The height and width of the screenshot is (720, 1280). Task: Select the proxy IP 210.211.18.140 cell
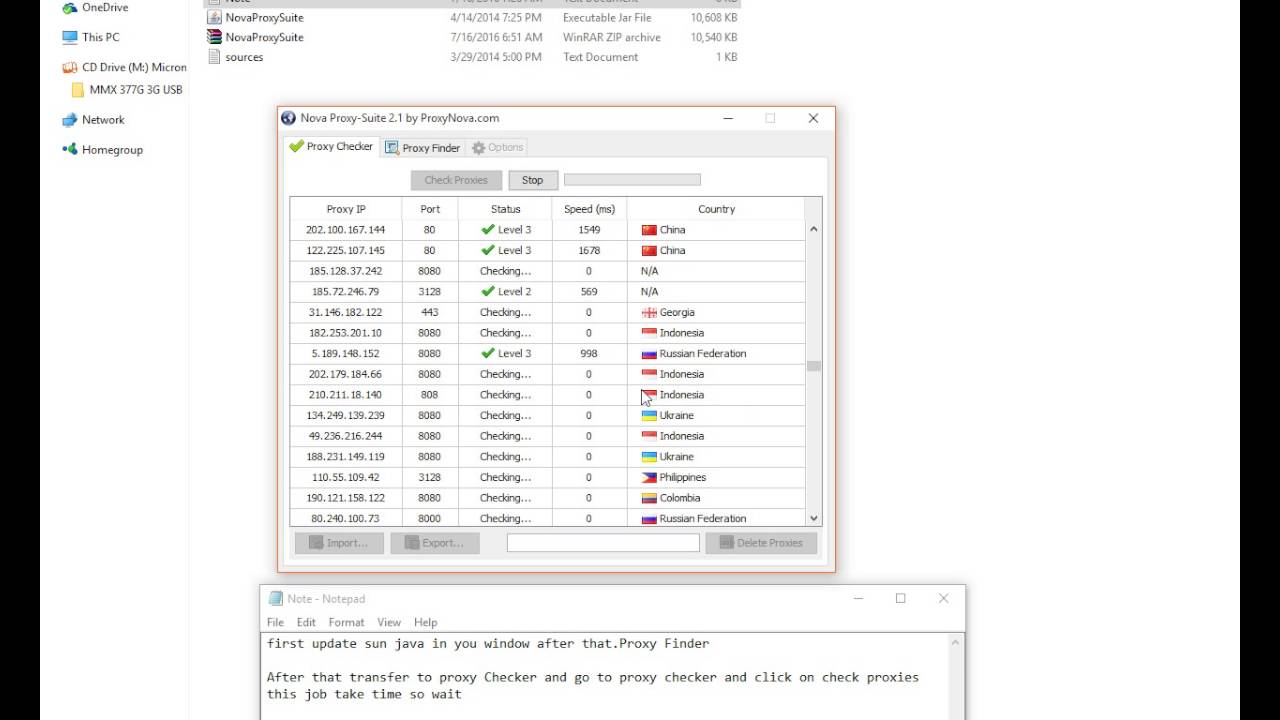(346, 395)
